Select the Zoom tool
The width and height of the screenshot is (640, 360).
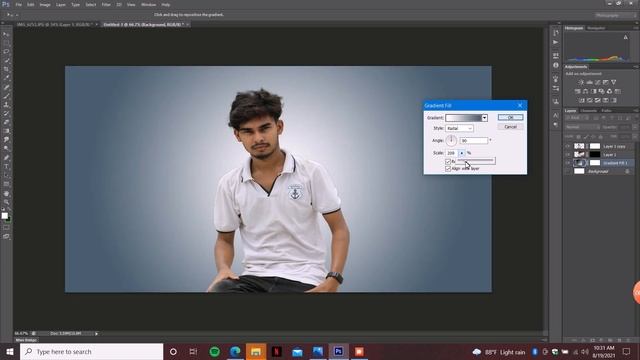6,202
